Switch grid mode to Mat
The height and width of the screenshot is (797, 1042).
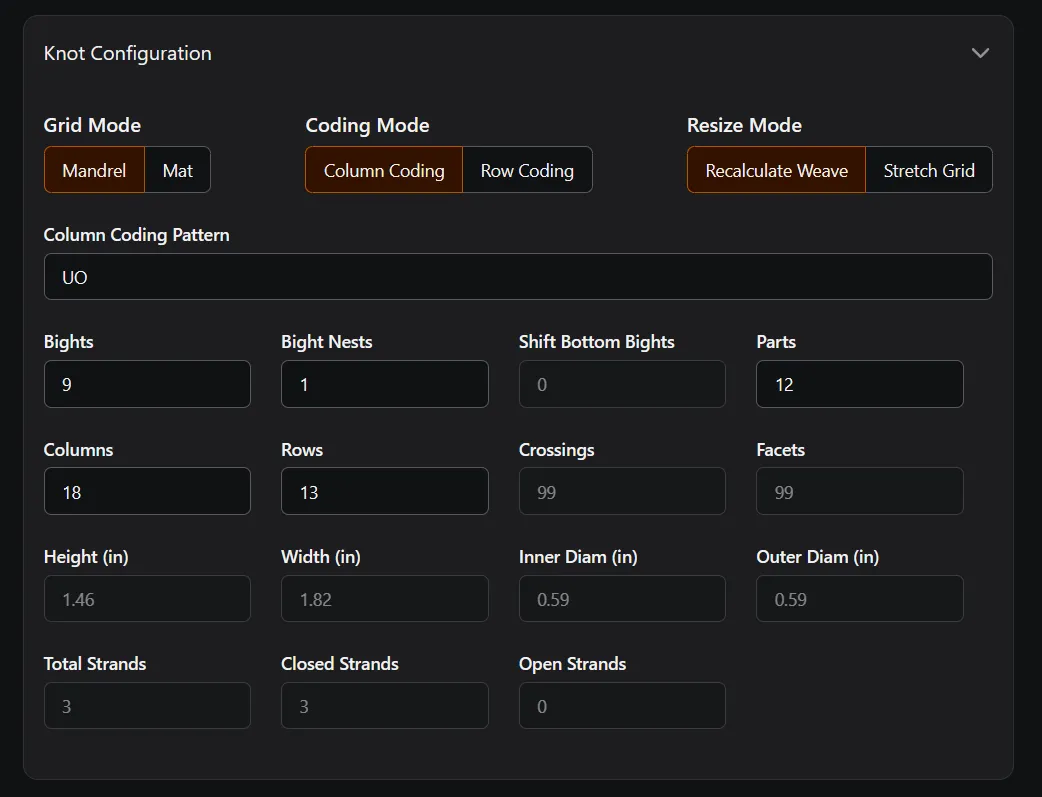[x=178, y=170]
